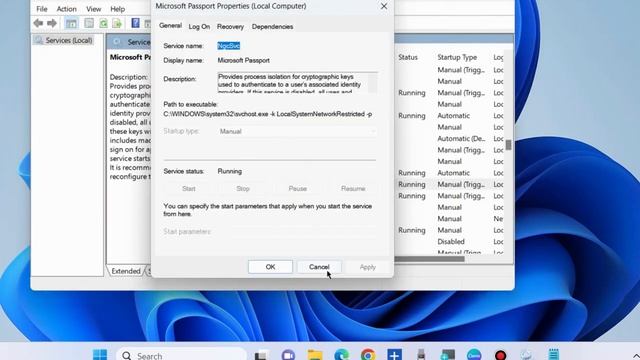Click the Description box vertical scrollbar
This screenshot has height=360, width=640.
click(x=373, y=83)
